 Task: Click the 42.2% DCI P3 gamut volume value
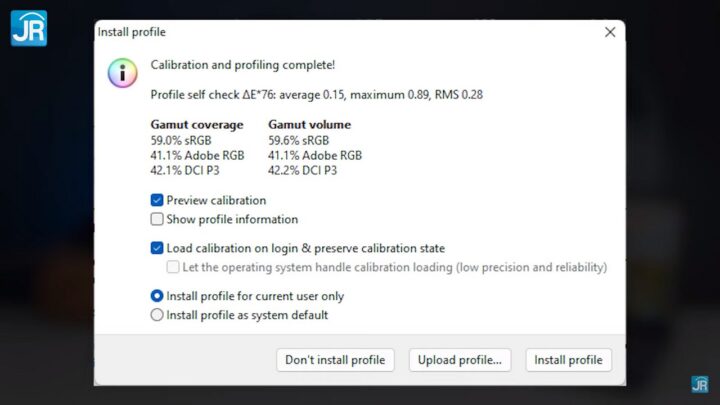pyautogui.click(x=302, y=170)
